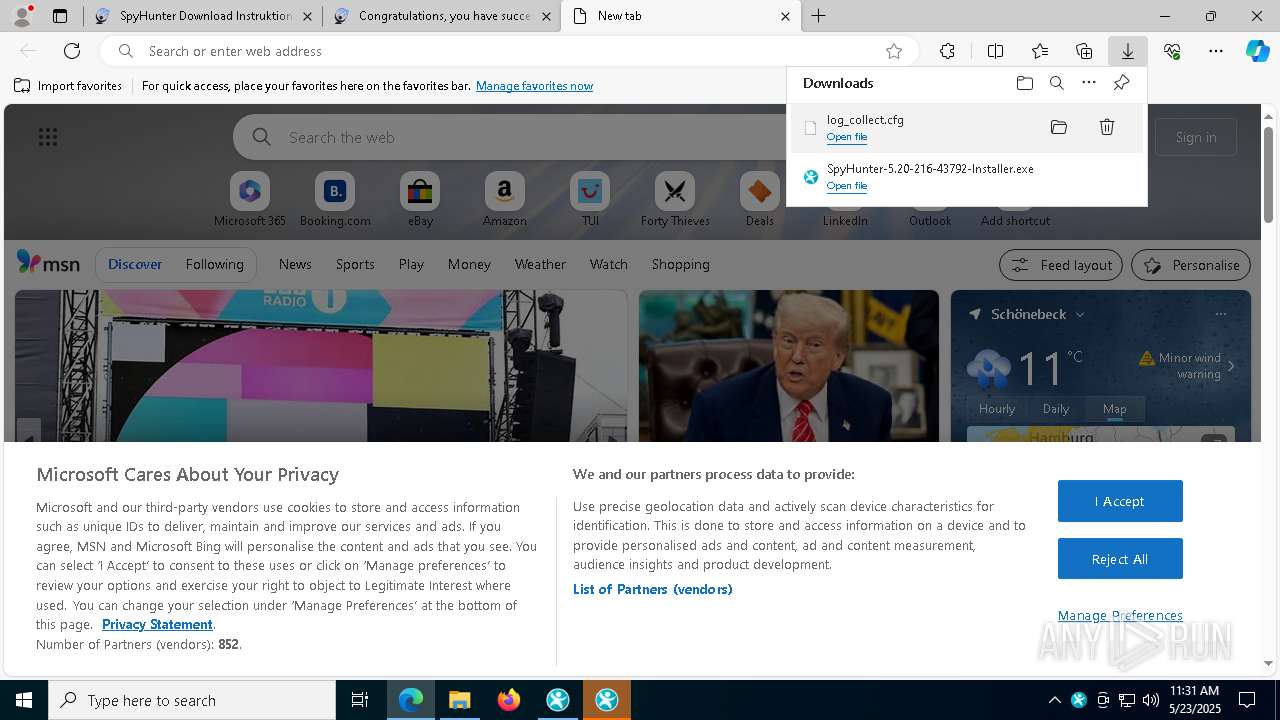Open weather card more options ellipsis

click(x=1220, y=314)
